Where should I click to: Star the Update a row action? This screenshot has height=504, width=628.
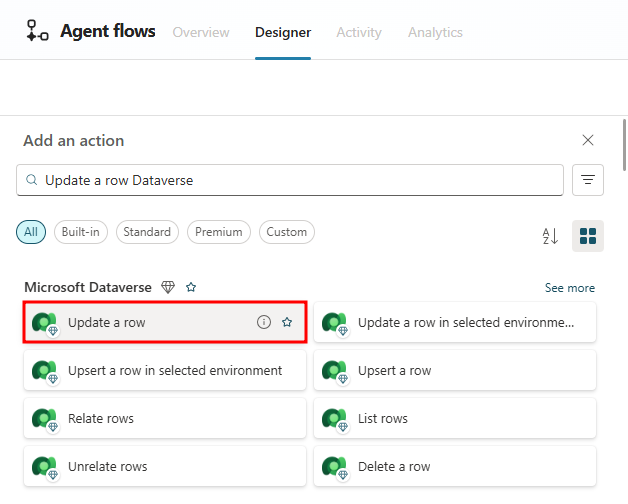287,322
